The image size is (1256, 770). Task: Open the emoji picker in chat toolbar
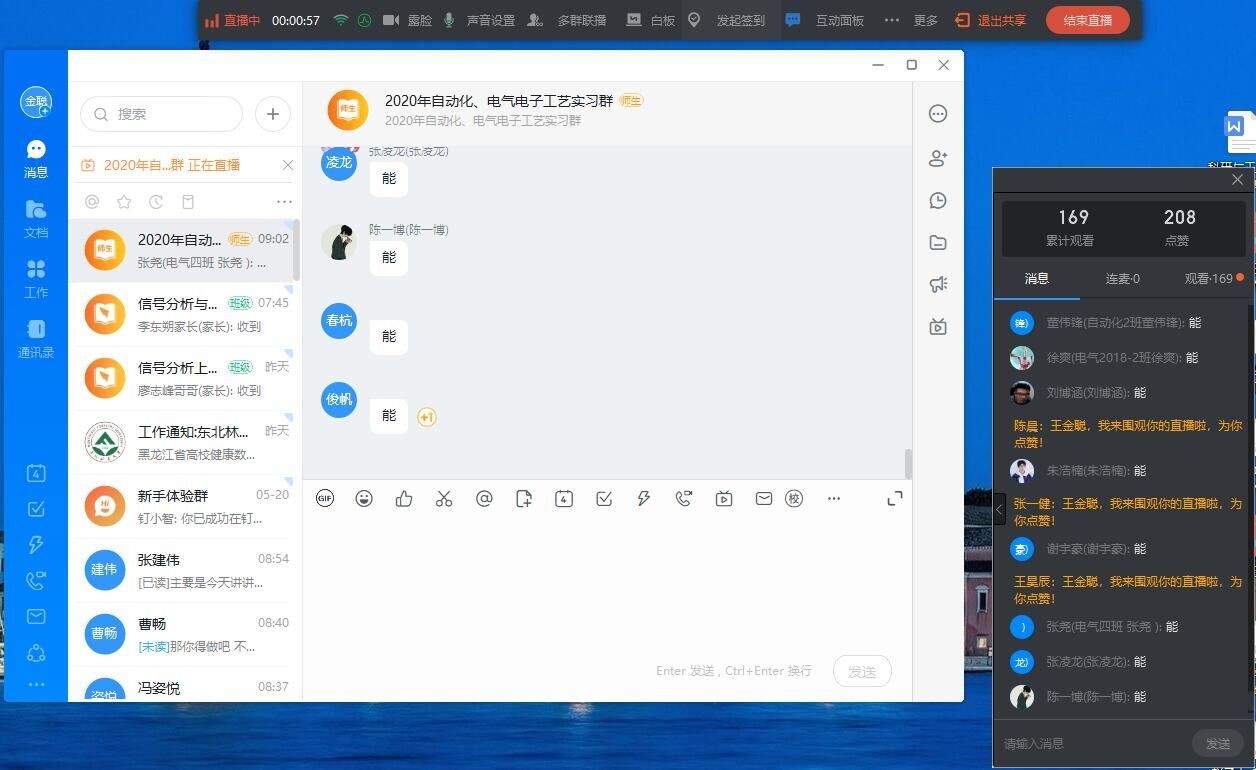click(364, 498)
